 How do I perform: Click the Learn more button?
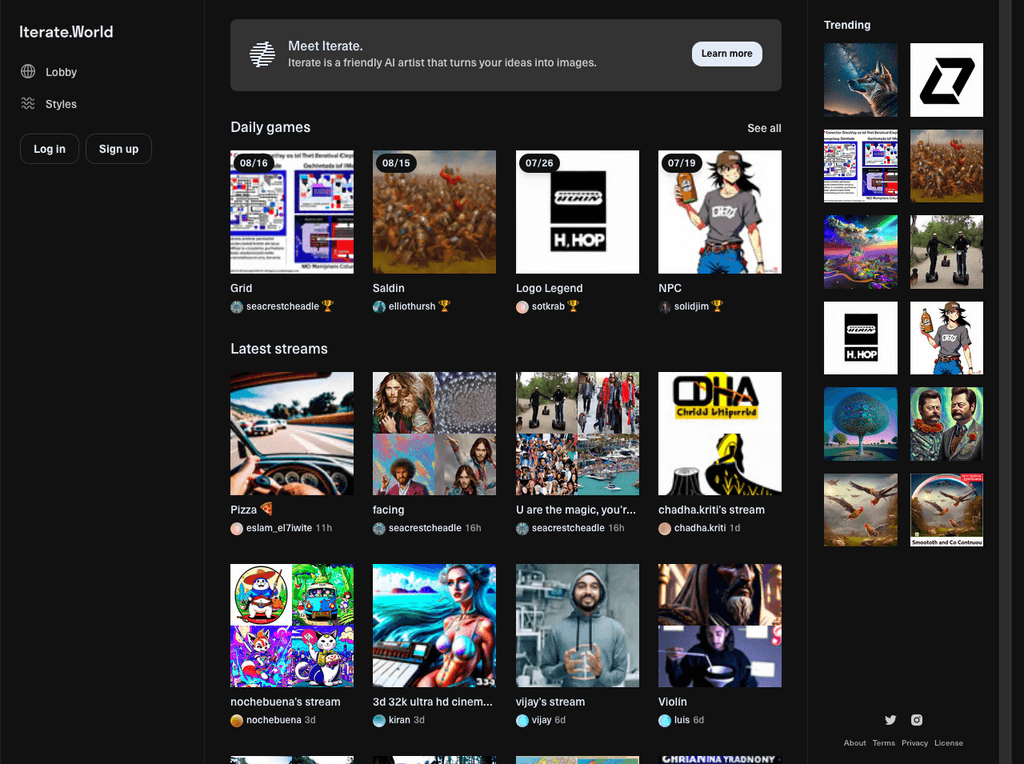pos(727,54)
